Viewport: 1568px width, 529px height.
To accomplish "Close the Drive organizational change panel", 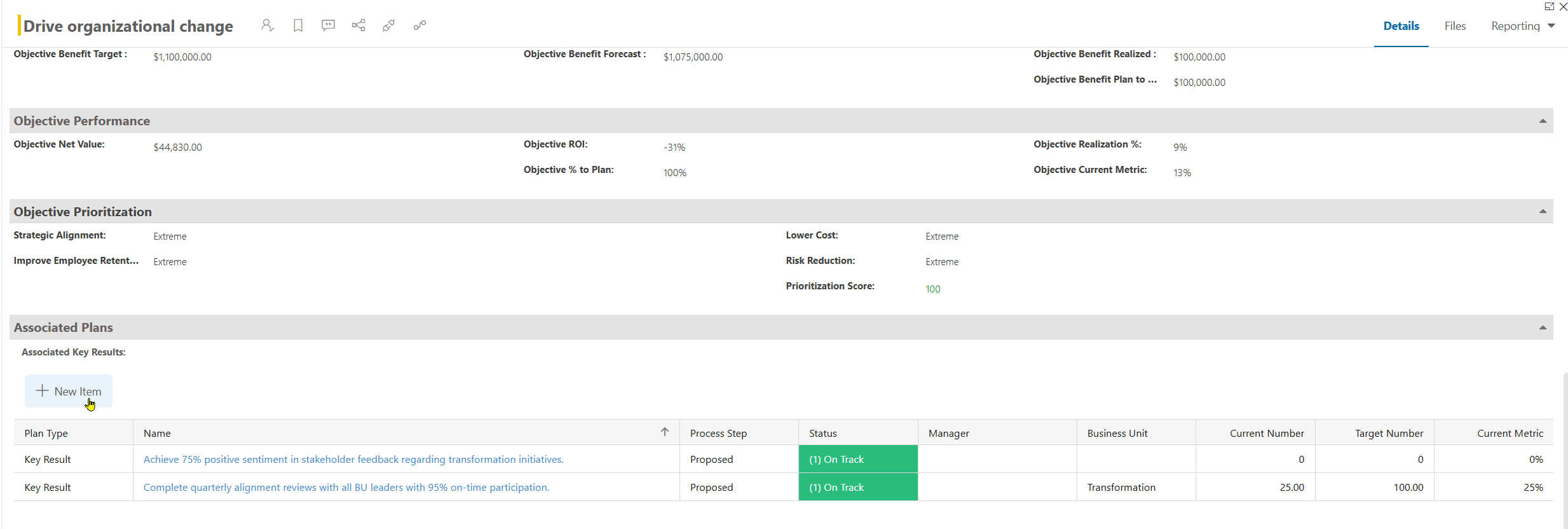I will [x=1564, y=6].
